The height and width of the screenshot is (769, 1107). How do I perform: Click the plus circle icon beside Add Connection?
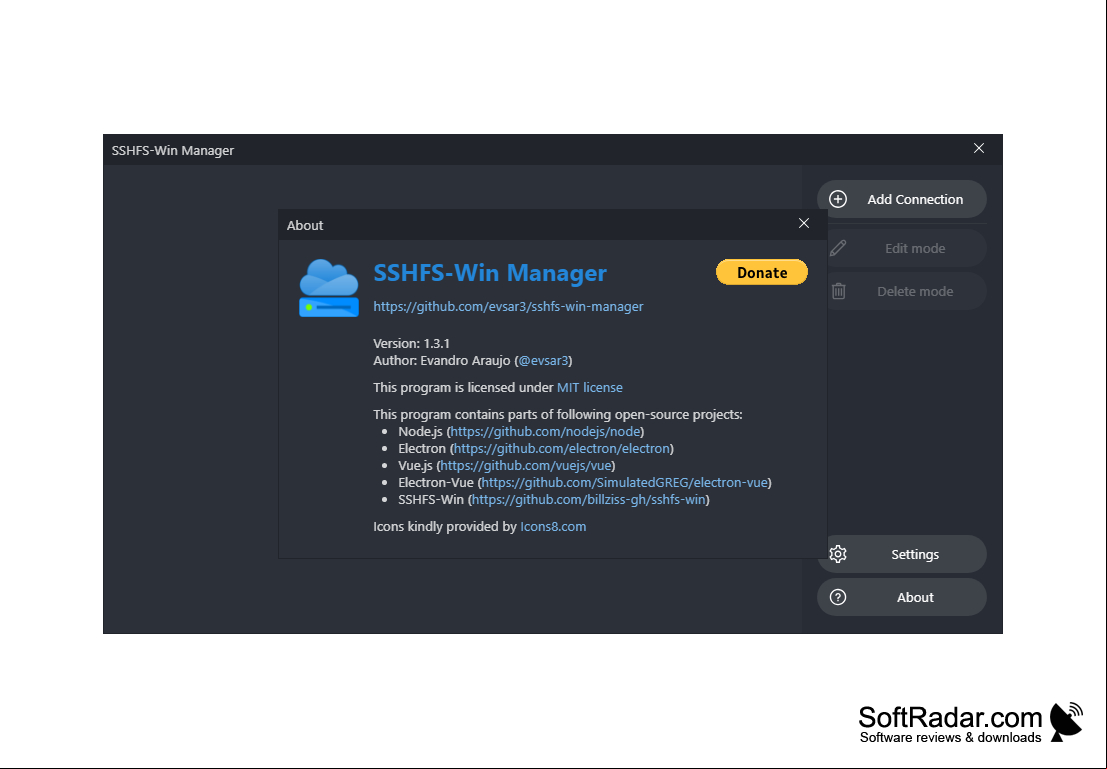tap(838, 199)
